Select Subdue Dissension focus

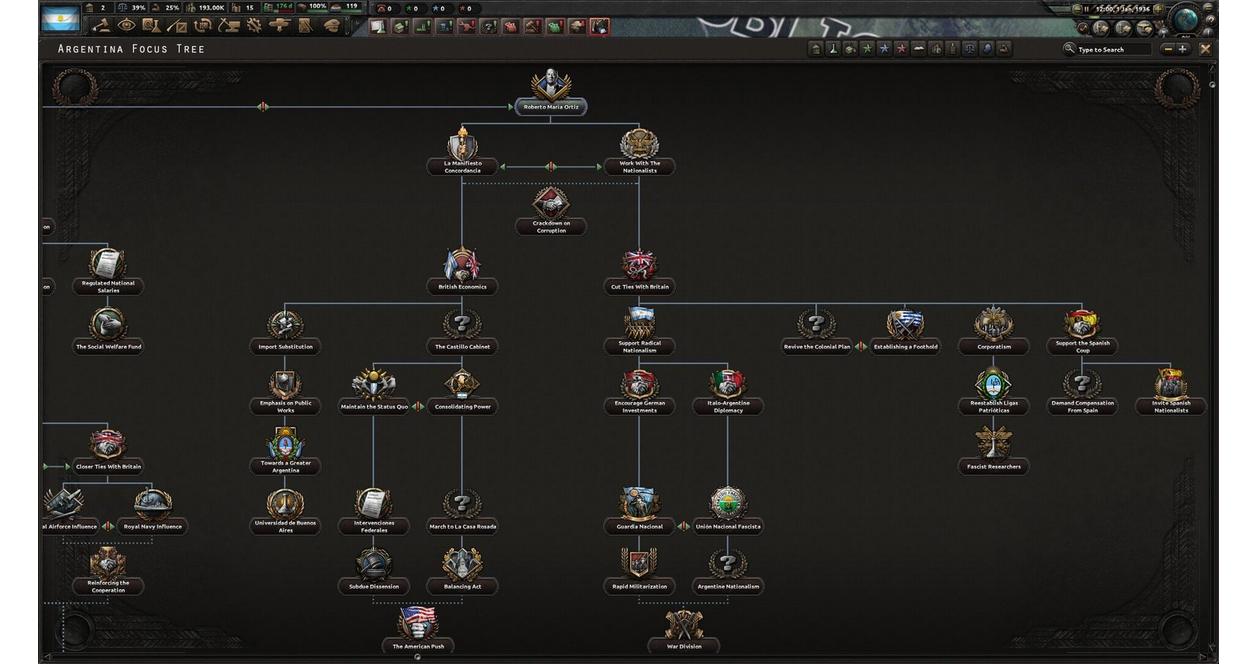(374, 572)
